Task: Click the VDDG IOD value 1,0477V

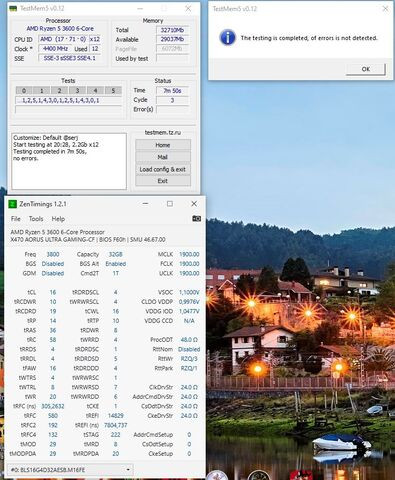Action: (189, 311)
